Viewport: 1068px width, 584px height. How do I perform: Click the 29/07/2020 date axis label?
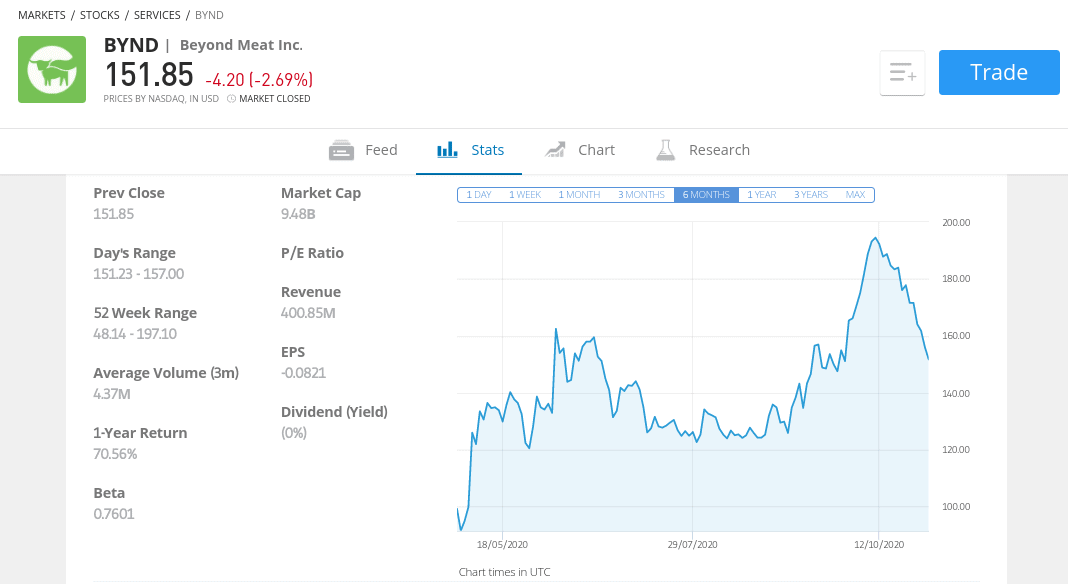pyautogui.click(x=692, y=544)
